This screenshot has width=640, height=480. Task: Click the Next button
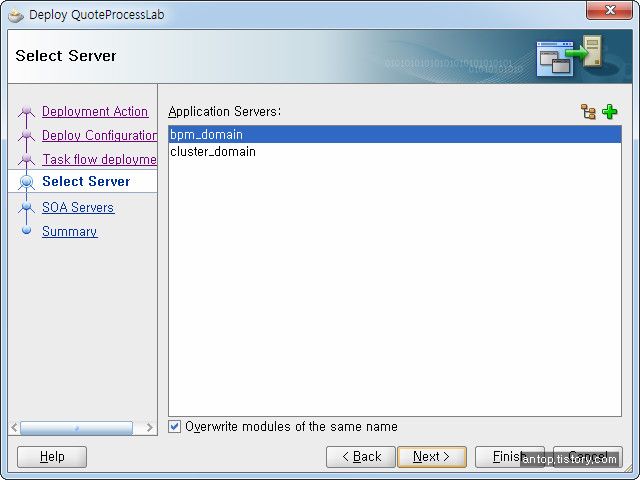(432, 456)
